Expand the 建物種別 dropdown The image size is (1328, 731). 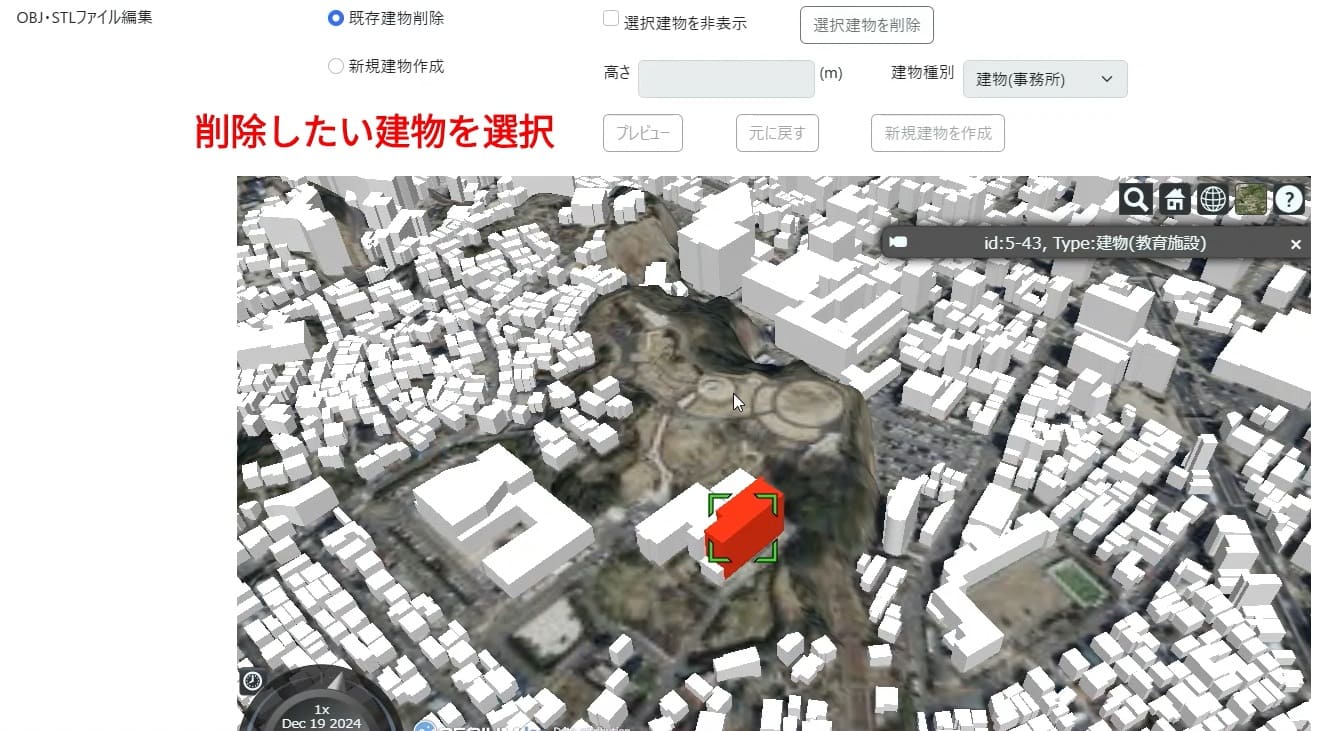pos(1045,79)
